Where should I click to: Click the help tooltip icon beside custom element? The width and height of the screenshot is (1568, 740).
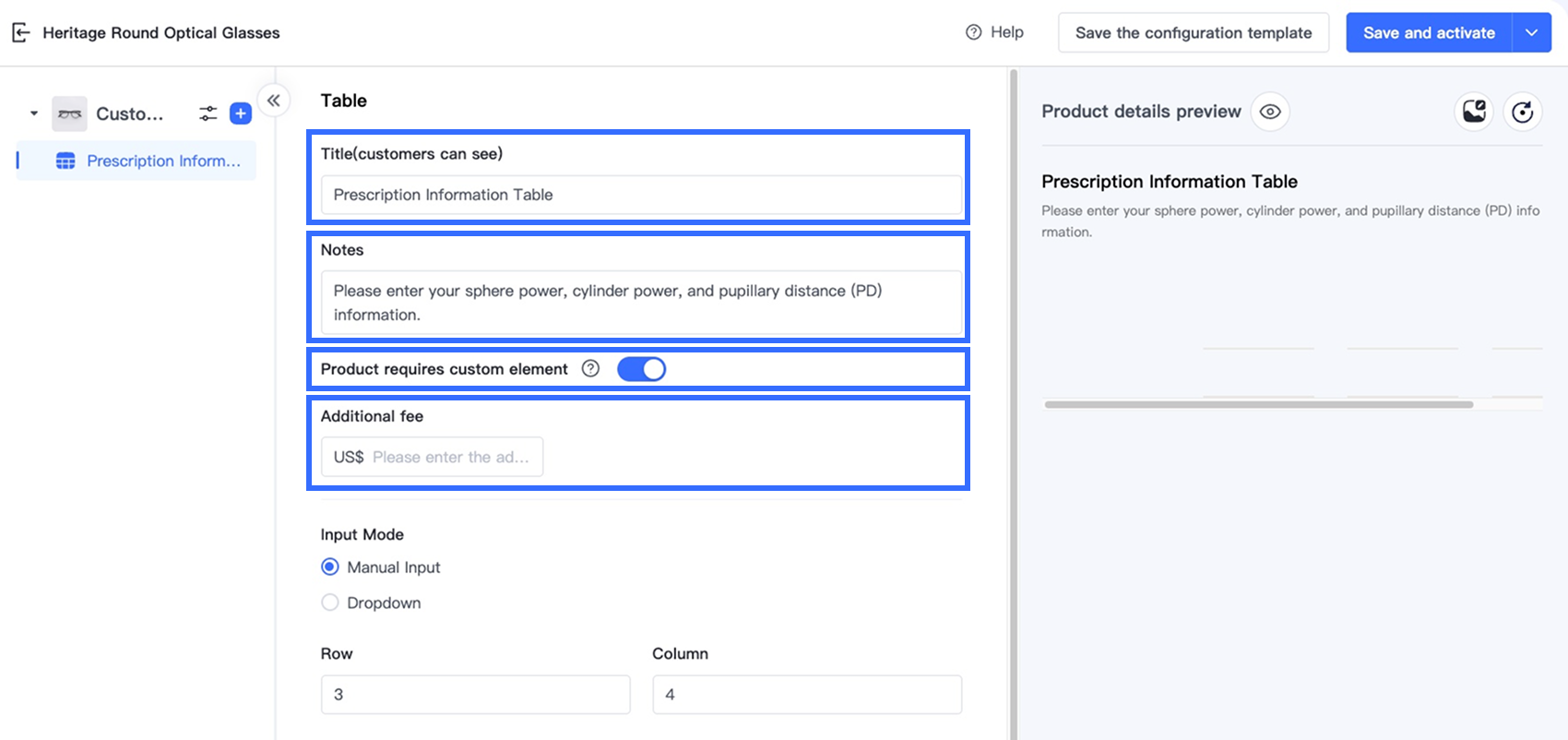click(590, 369)
